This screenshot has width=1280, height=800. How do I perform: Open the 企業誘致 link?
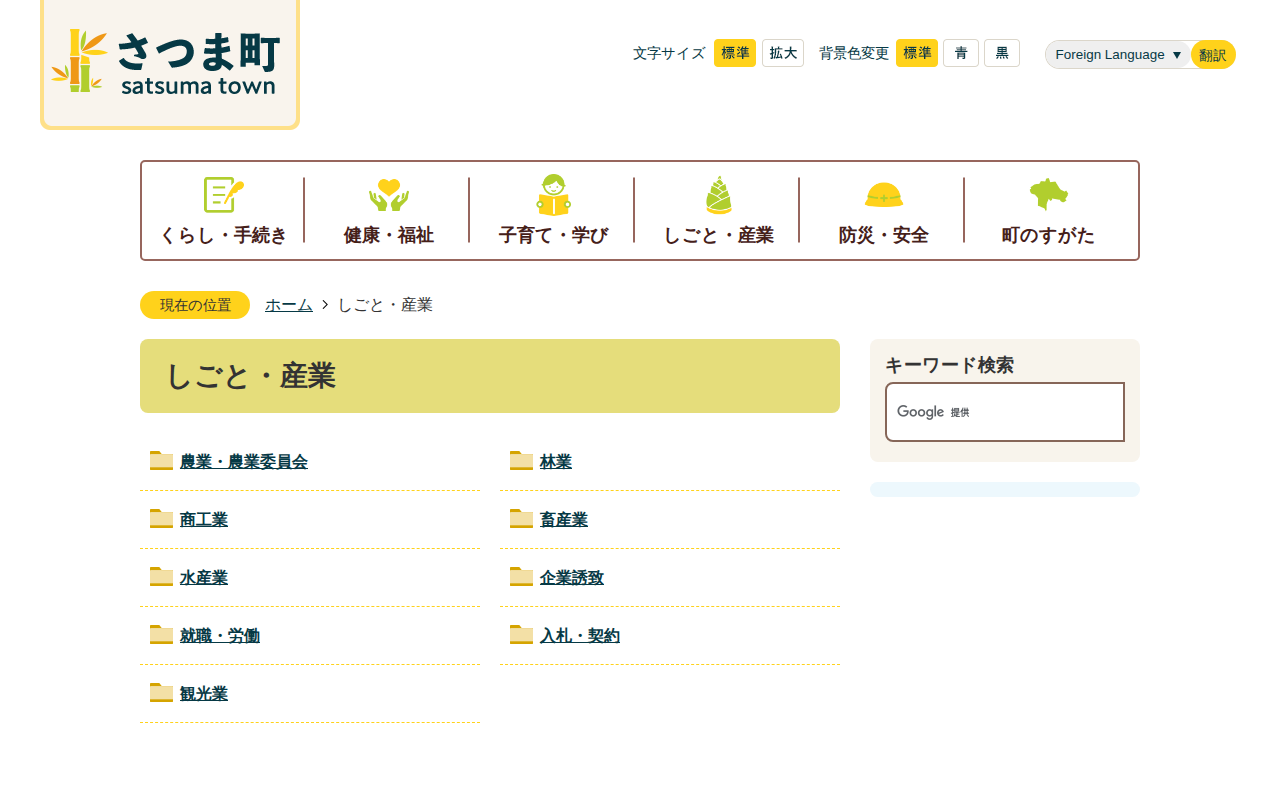coord(572,578)
